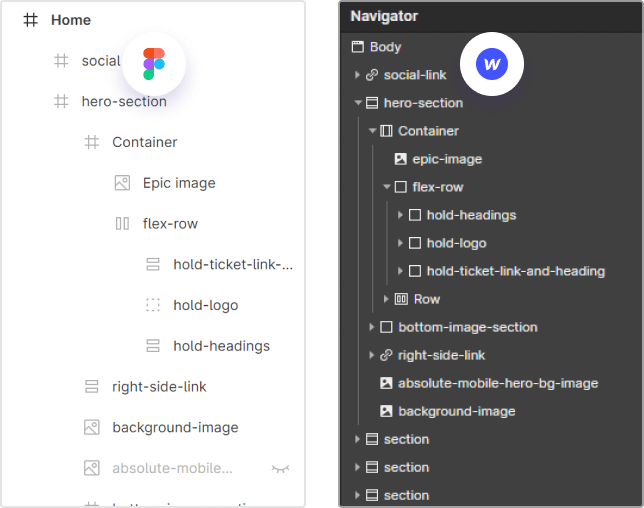The image size is (644, 508).
Task: Expand the bottom-image-section node in Navigator
Action: point(372,327)
